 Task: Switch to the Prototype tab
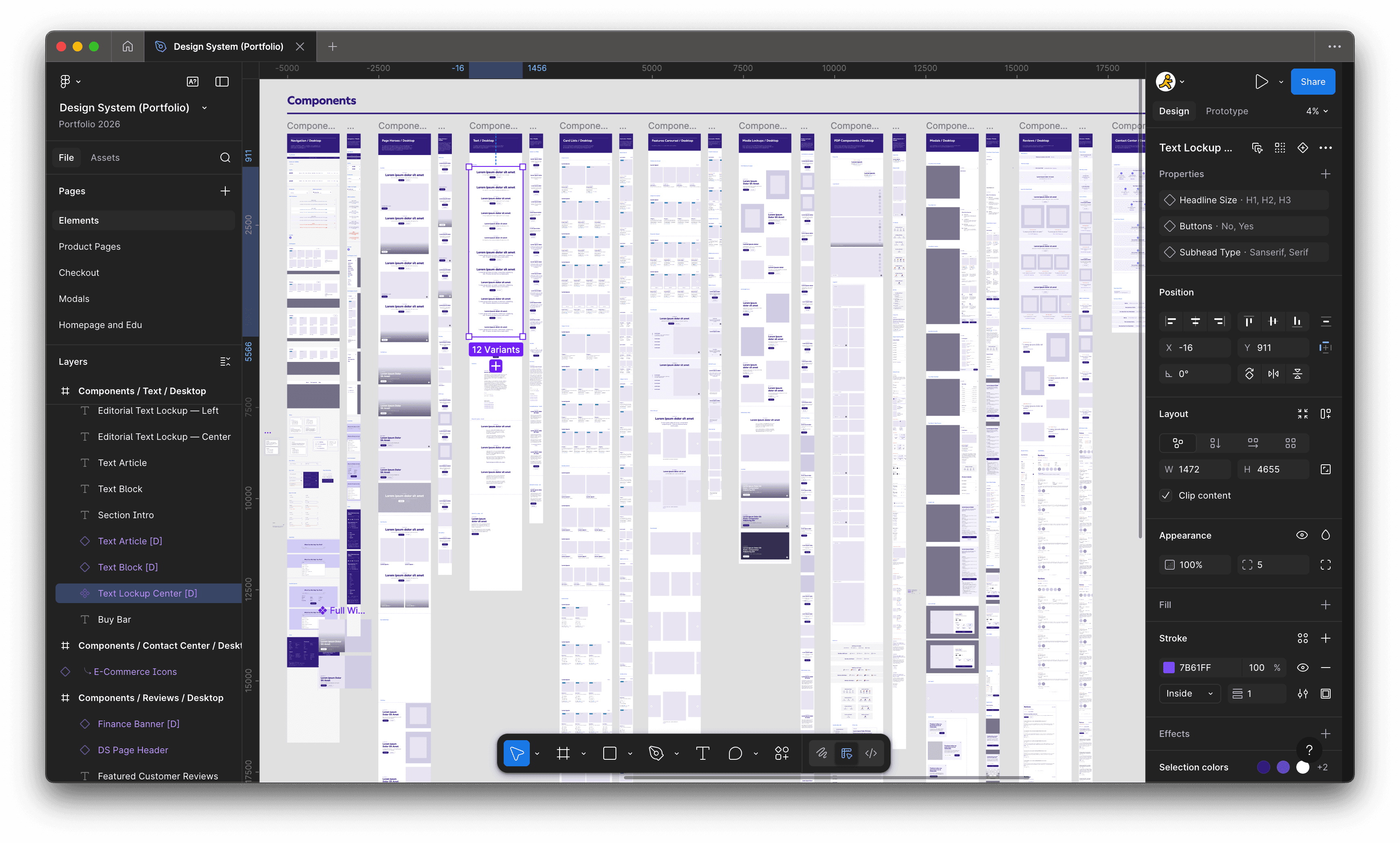(1227, 111)
